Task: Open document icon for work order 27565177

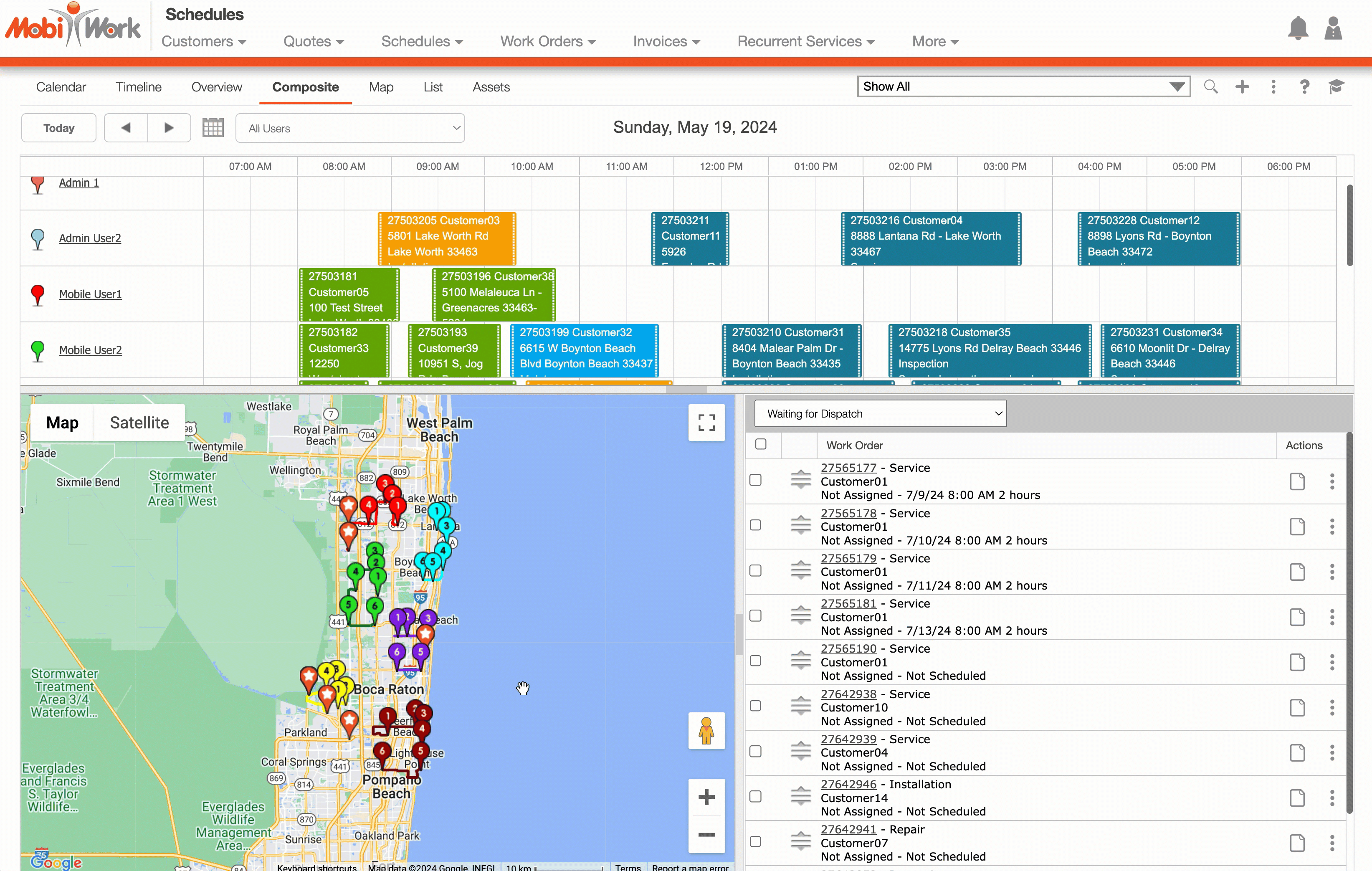Action: point(1297,481)
